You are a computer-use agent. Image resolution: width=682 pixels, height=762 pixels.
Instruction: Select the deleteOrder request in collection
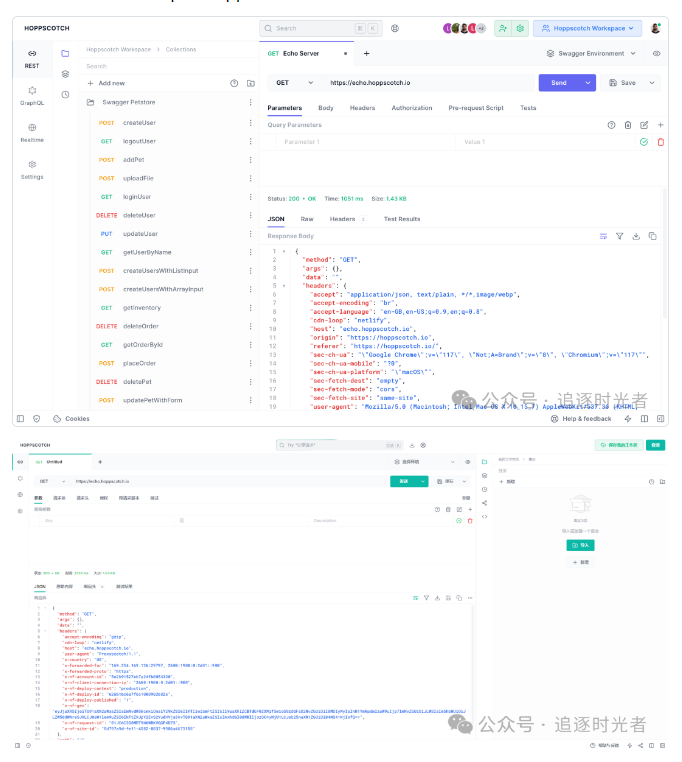[x=140, y=326]
